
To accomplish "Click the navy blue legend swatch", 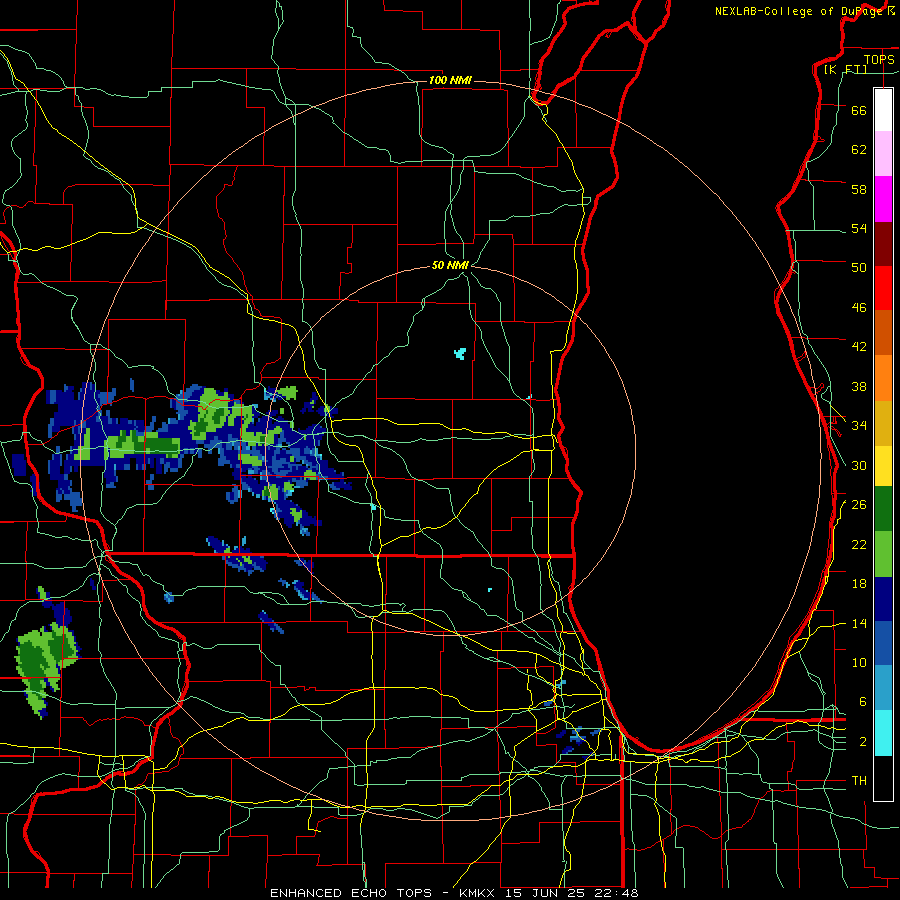I will click(883, 599).
